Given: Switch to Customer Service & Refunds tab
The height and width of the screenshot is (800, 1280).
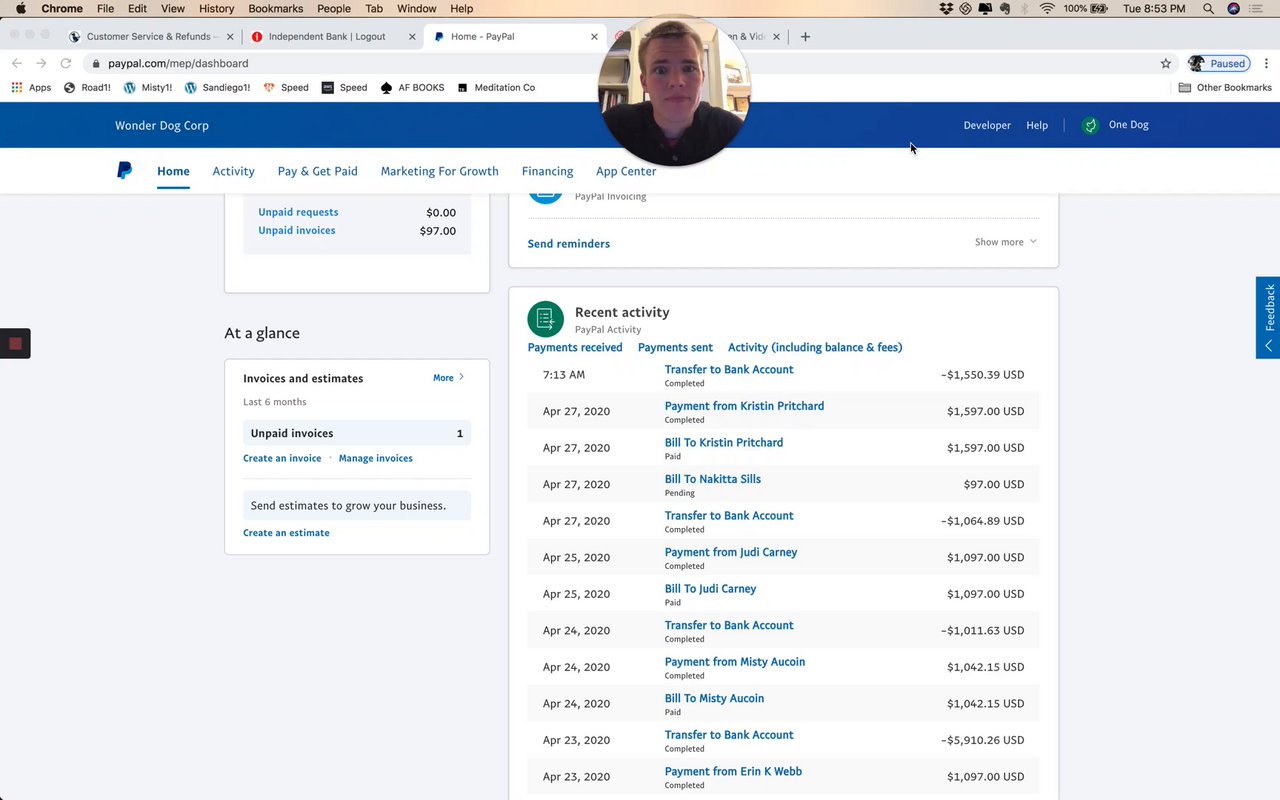Looking at the screenshot, I should (x=149, y=37).
